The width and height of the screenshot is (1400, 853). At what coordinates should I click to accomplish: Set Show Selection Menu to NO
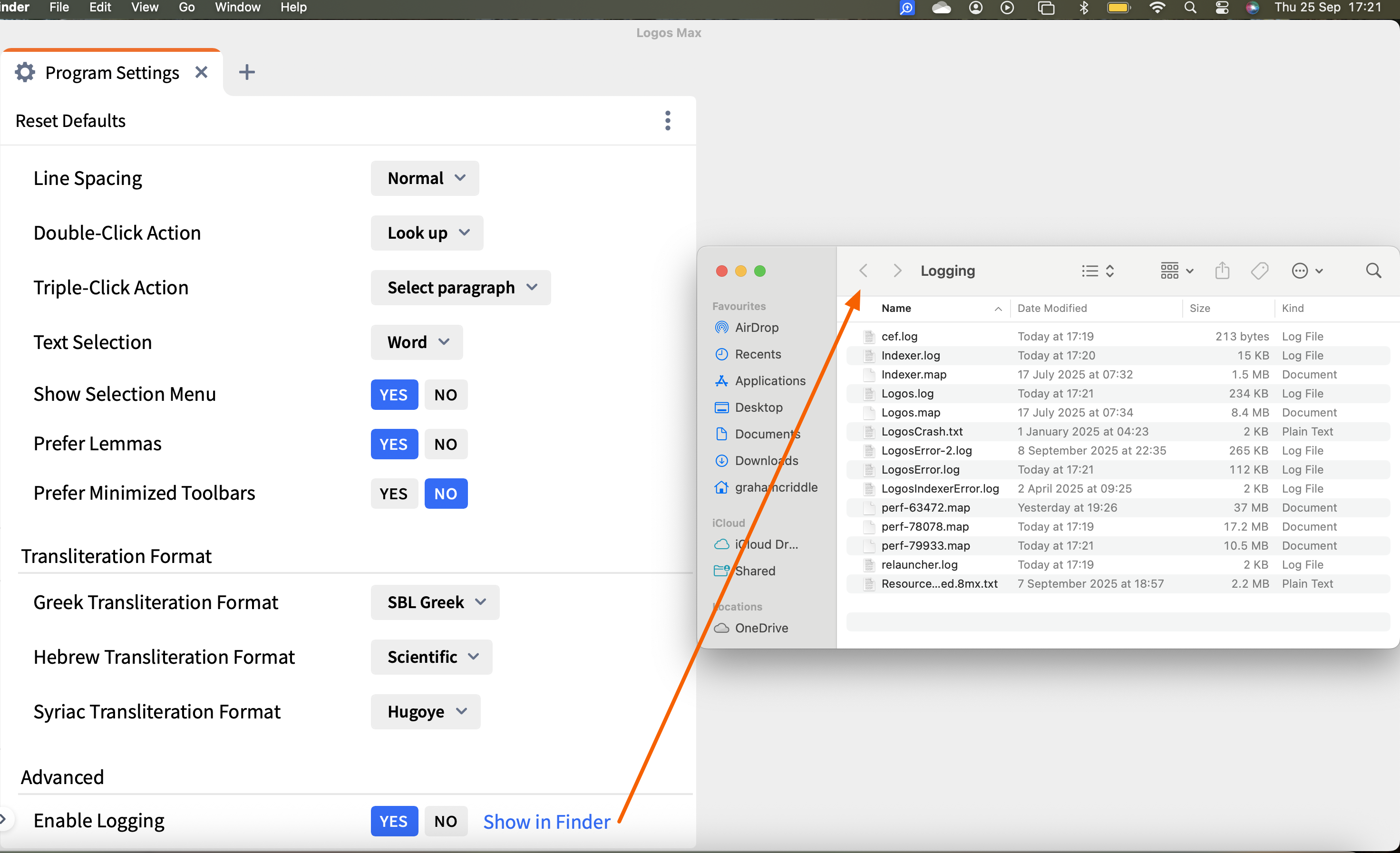coord(446,394)
